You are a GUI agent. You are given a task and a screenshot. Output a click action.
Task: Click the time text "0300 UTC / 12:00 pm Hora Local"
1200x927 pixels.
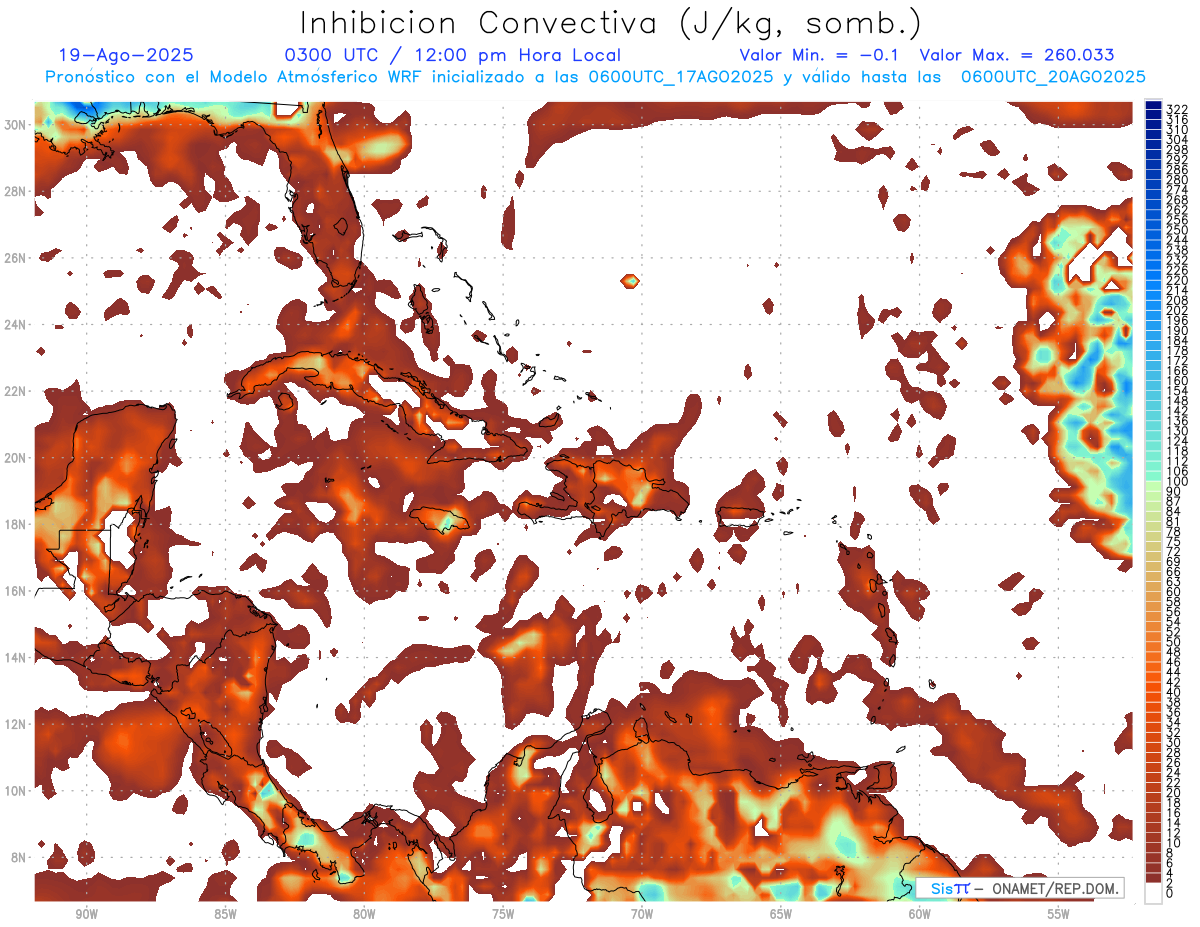coord(454,56)
